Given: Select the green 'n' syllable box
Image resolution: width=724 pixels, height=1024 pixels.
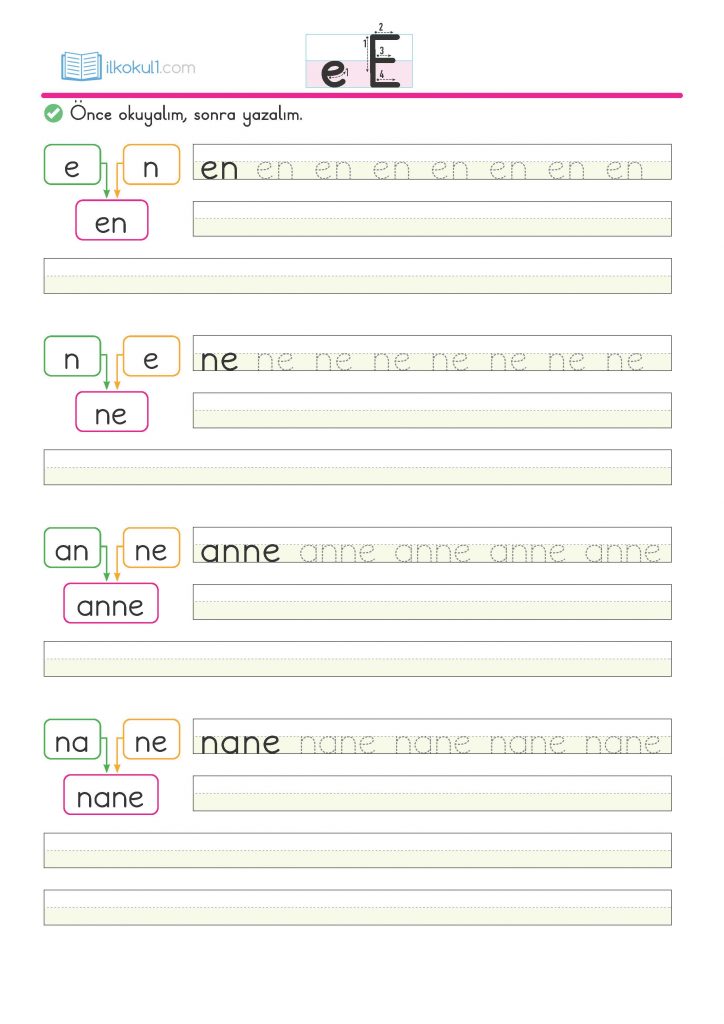Looking at the screenshot, I should (x=72, y=357).
